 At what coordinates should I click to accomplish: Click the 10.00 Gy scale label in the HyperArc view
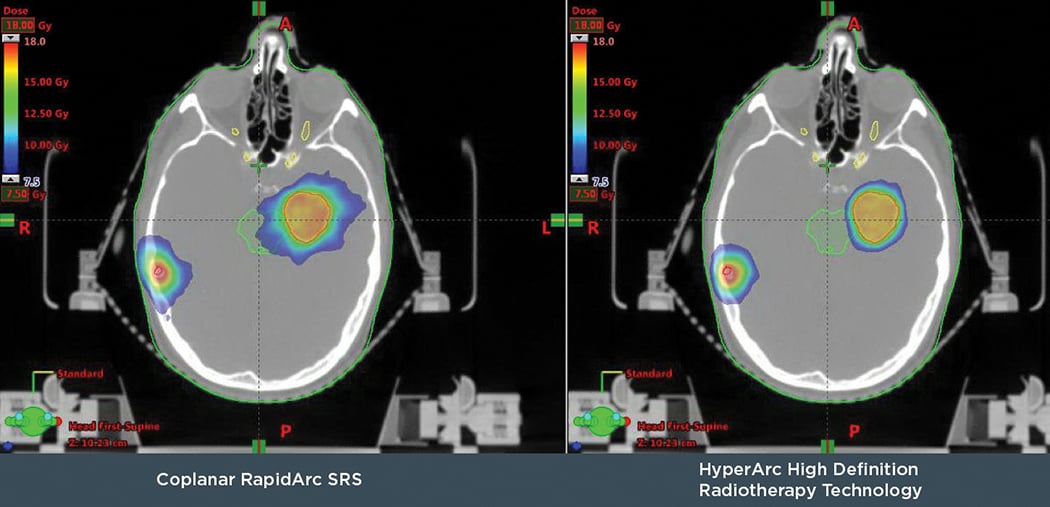pos(615,145)
